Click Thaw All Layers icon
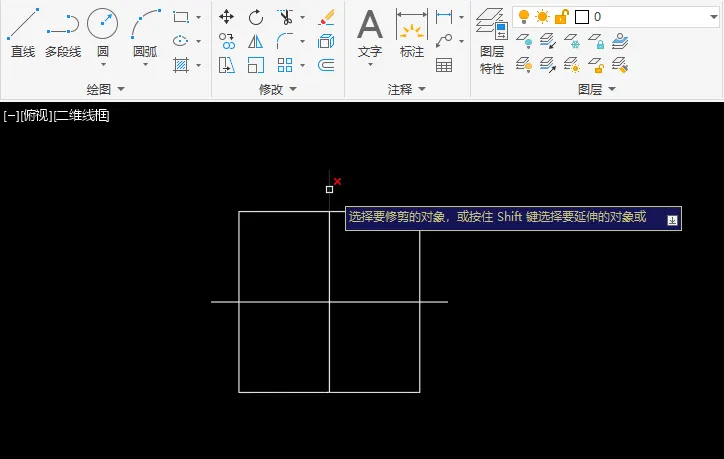The height and width of the screenshot is (459, 724). pos(572,65)
